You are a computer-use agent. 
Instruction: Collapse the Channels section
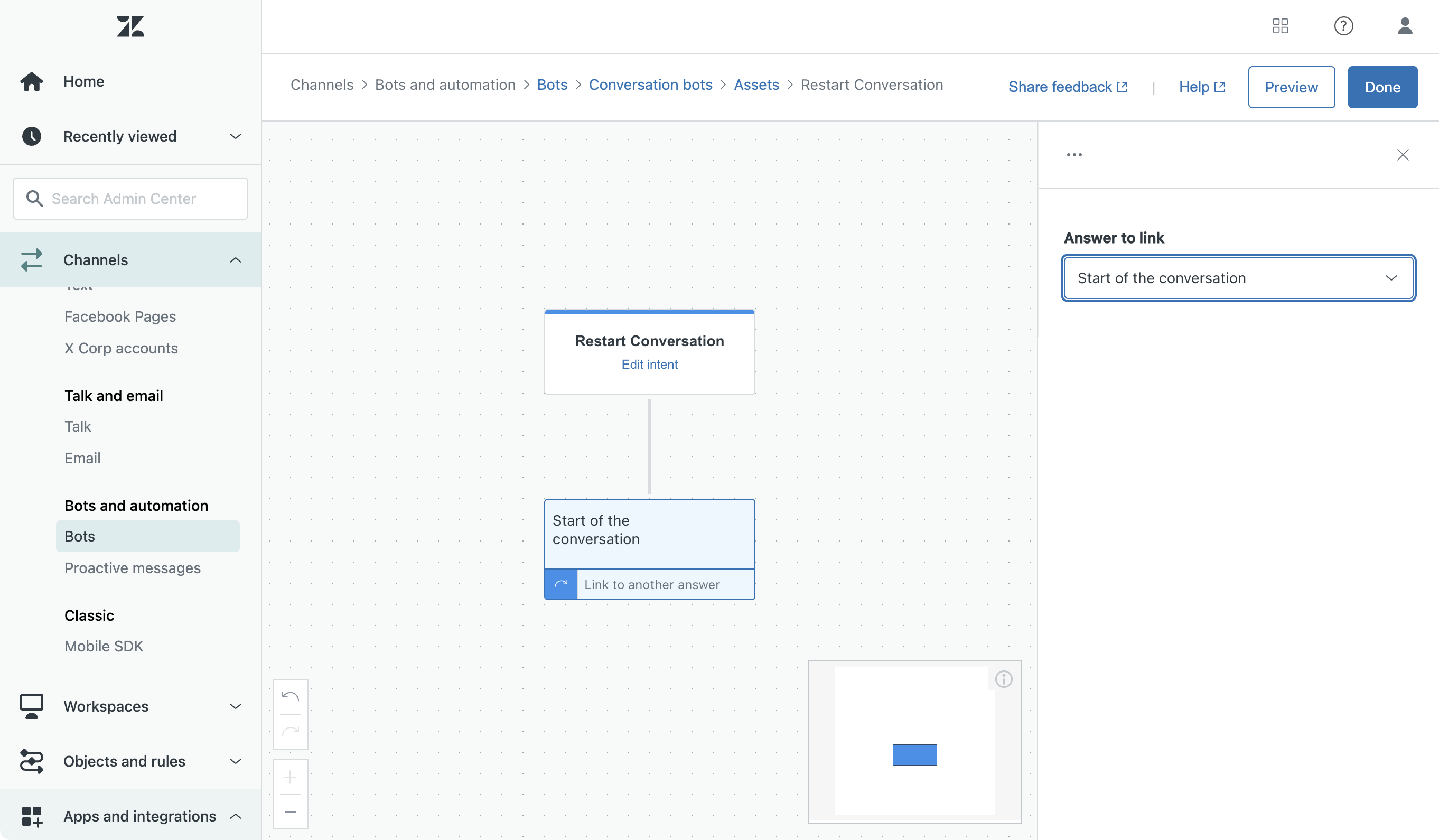click(x=235, y=260)
